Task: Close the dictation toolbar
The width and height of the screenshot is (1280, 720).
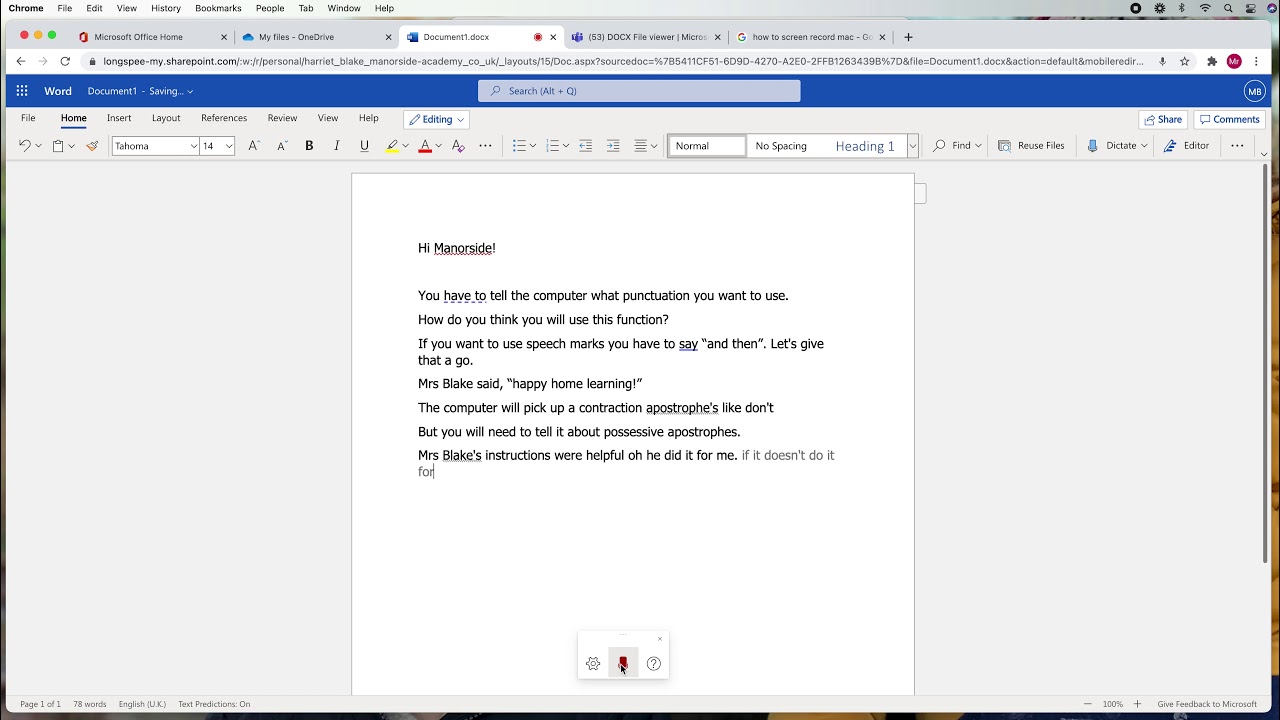Action: pos(660,639)
